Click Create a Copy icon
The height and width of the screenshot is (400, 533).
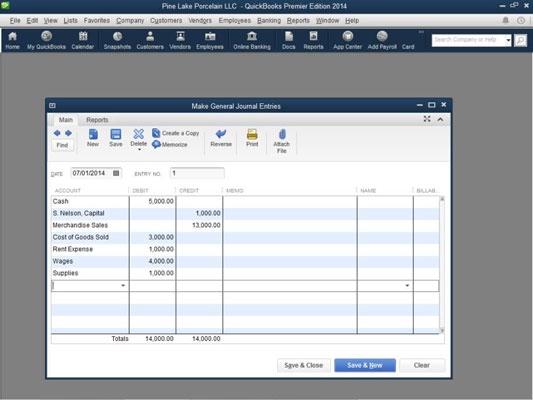point(156,133)
